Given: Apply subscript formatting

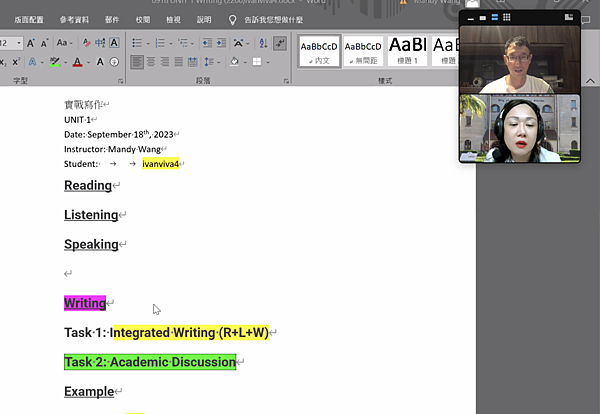Looking at the screenshot, I should pos(3,62).
